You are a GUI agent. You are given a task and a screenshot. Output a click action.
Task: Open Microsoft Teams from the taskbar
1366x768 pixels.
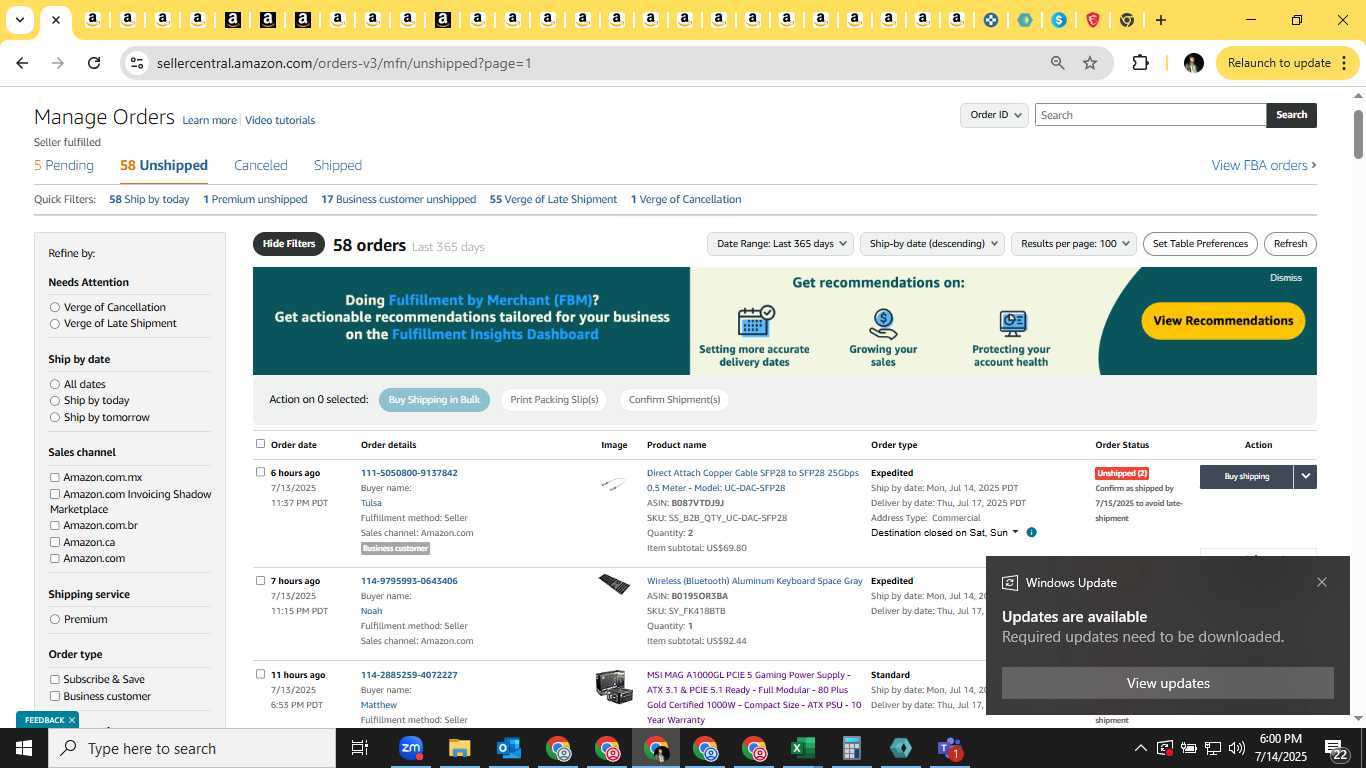[949, 748]
